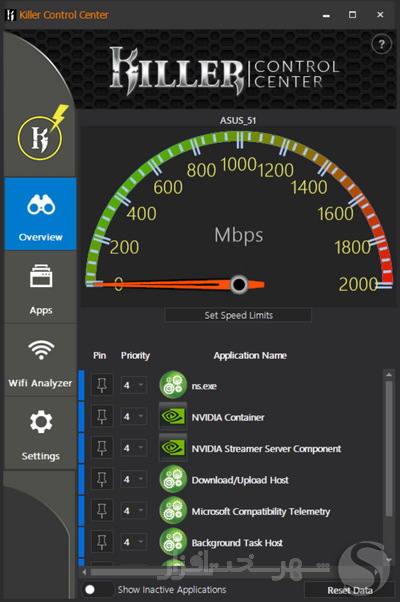
Task: Switch to the Apps tab
Action: coord(41,287)
